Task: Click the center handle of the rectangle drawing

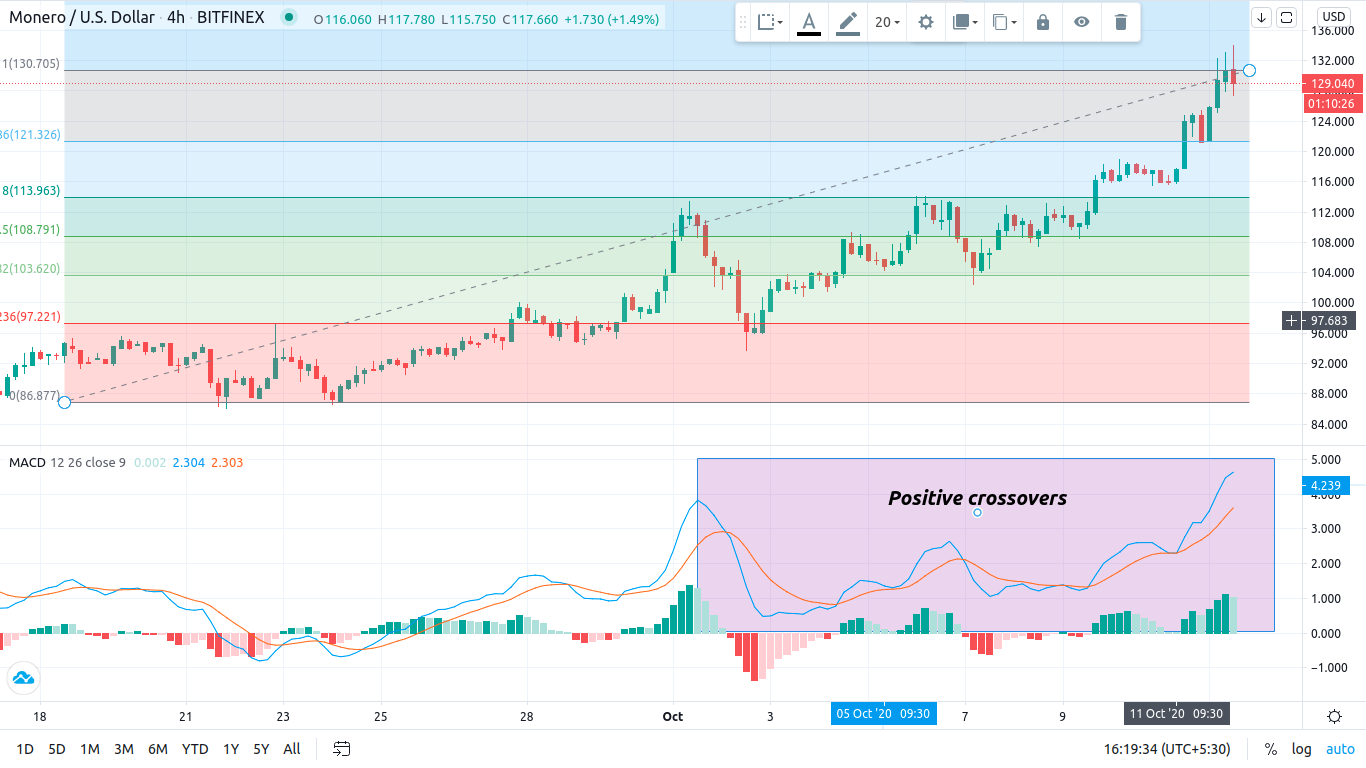Action: pyautogui.click(x=978, y=513)
